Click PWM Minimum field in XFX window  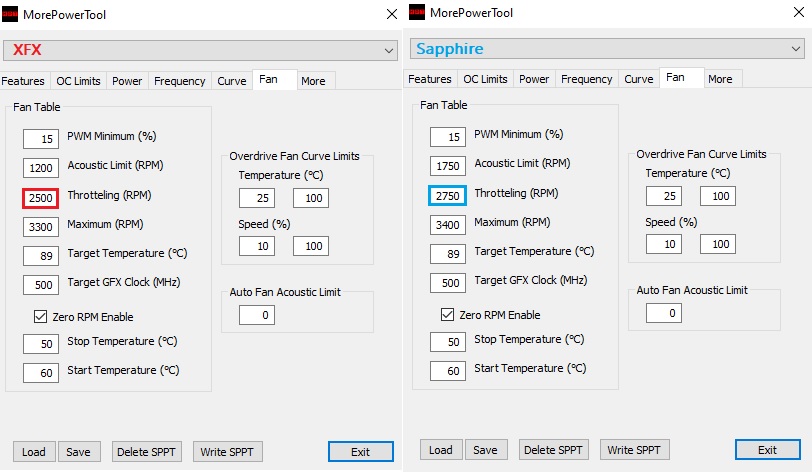click(x=41, y=139)
